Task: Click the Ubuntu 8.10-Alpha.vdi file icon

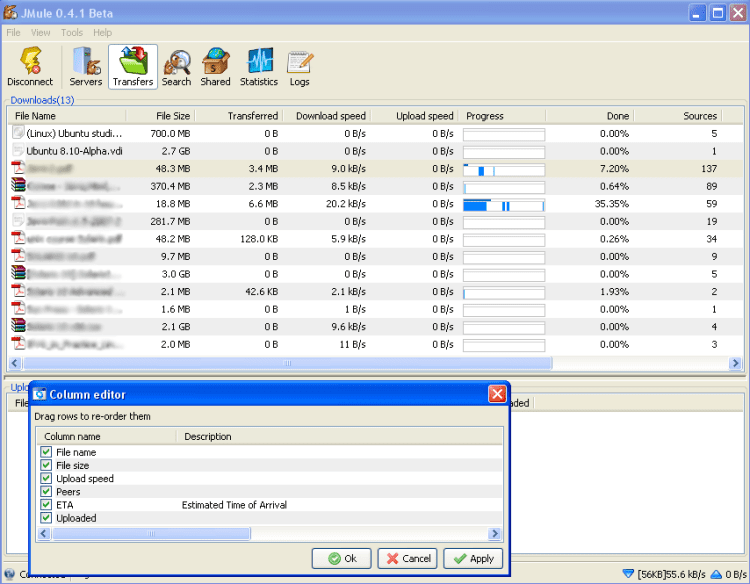Action: (x=18, y=150)
